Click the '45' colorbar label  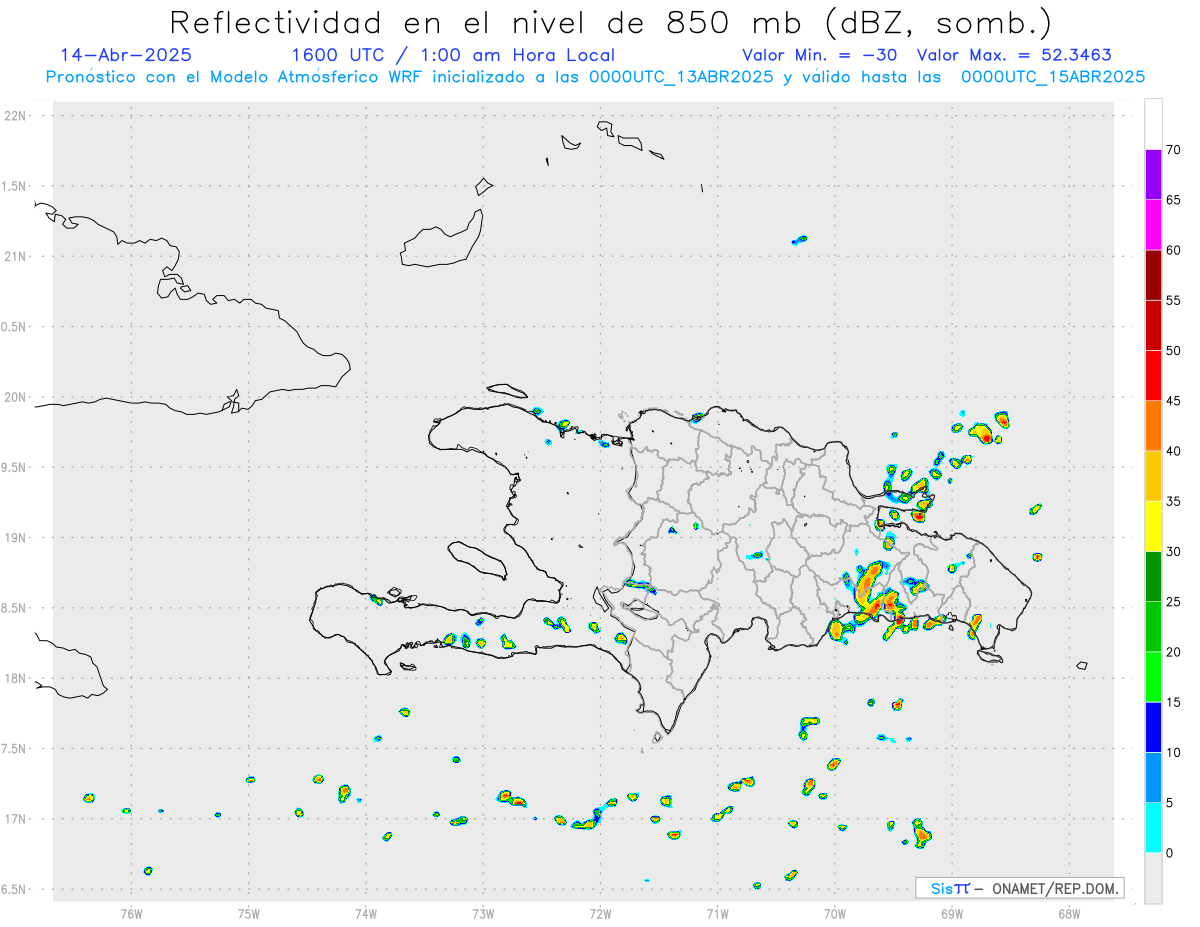click(1174, 401)
